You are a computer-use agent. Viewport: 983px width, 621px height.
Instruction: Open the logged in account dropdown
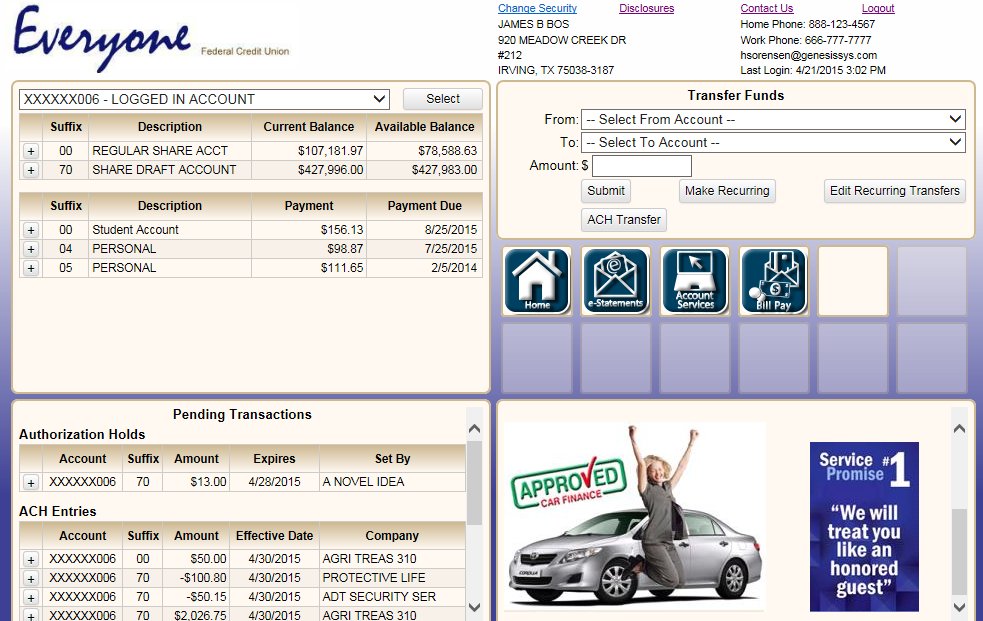[x=205, y=99]
